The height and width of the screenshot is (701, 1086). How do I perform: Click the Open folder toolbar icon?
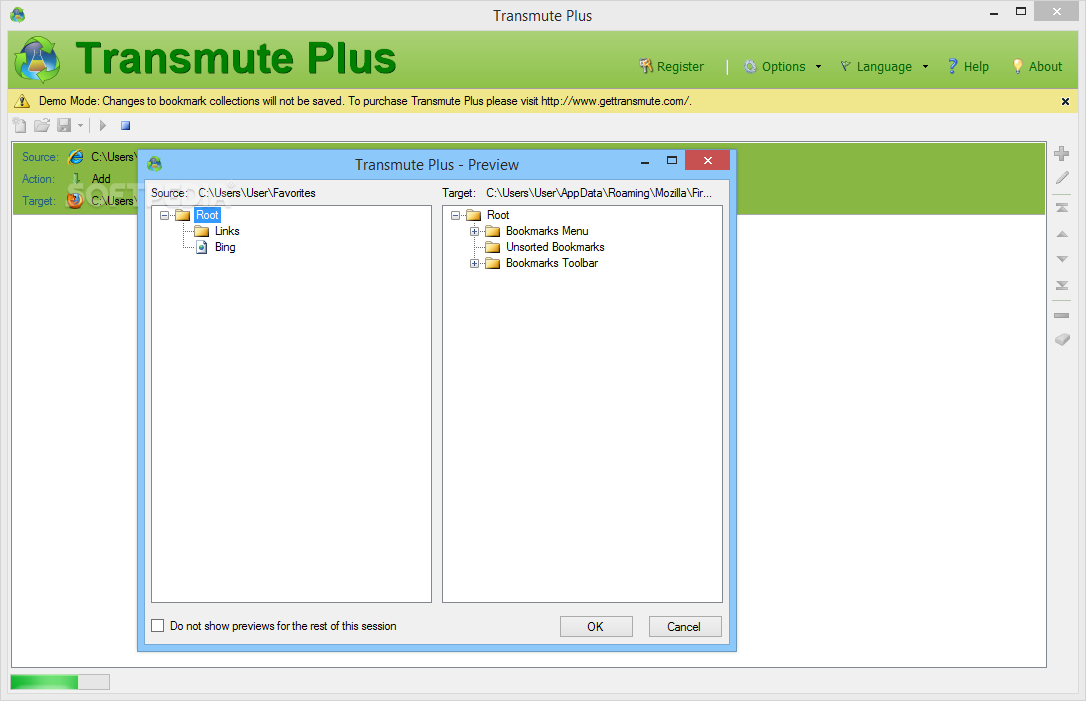[x=42, y=125]
